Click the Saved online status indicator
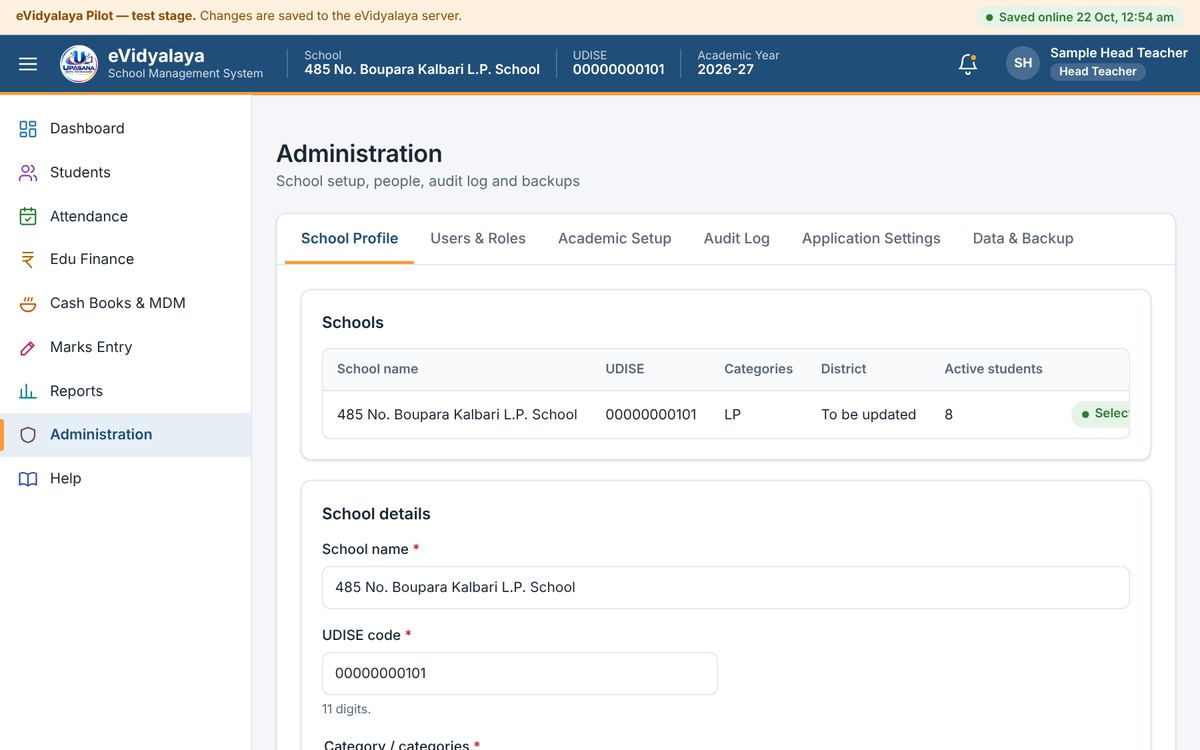The height and width of the screenshot is (750, 1200). [1079, 17]
